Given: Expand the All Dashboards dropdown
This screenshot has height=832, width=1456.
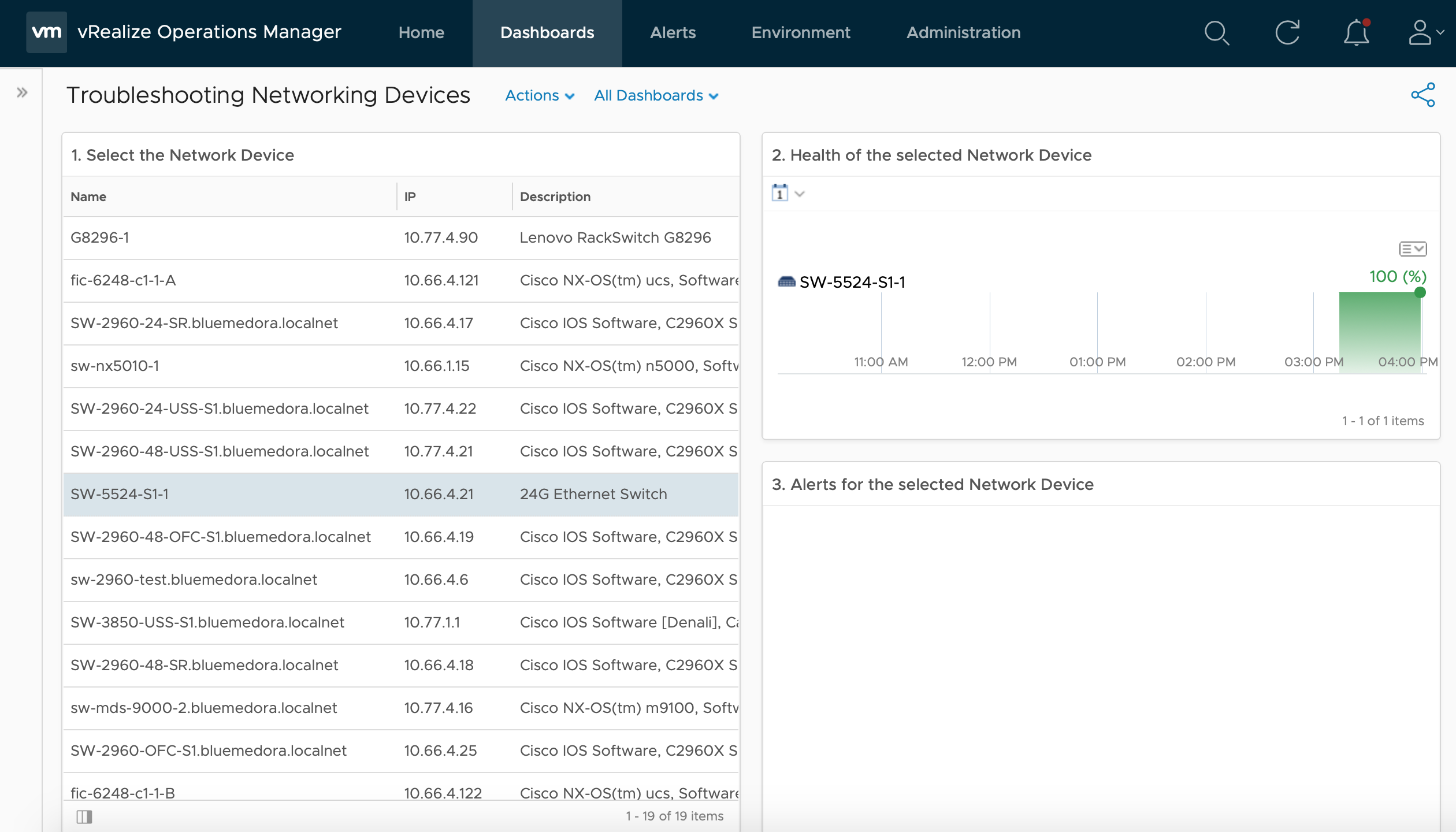Looking at the screenshot, I should (x=656, y=95).
